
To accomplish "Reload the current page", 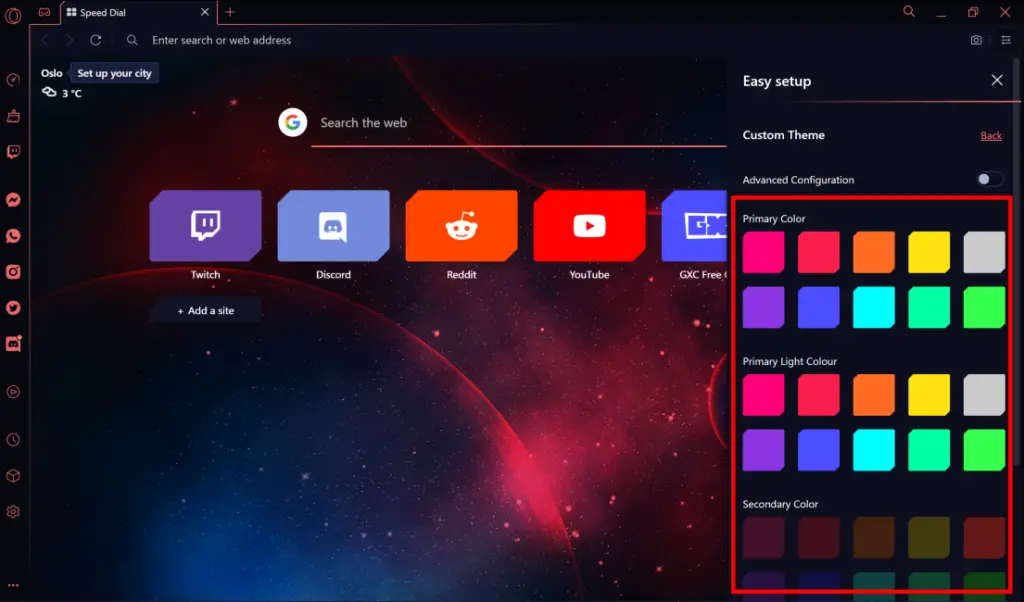I will click(x=95, y=40).
